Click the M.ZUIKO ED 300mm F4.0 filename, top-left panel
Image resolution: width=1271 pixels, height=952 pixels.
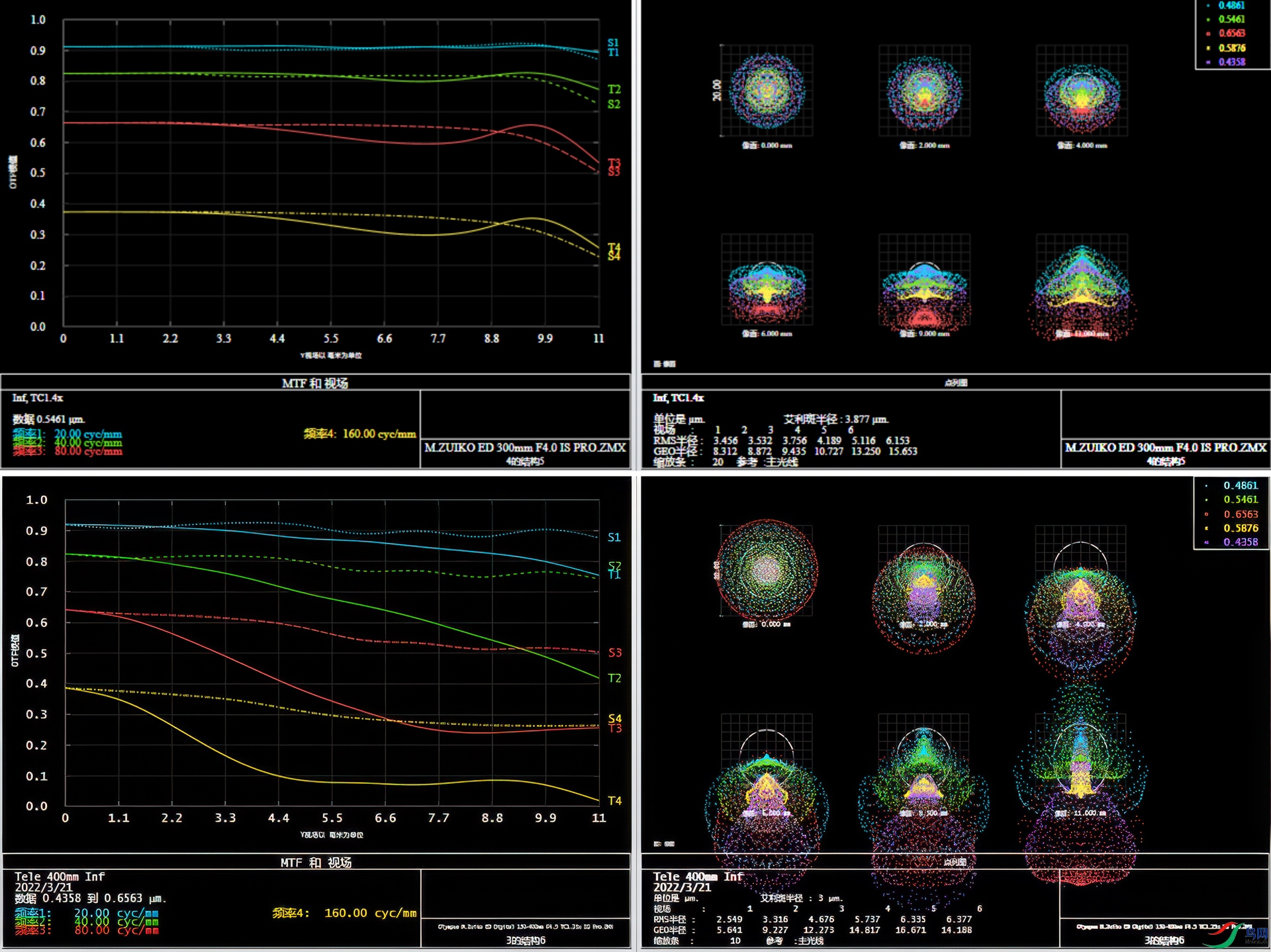click(x=524, y=448)
